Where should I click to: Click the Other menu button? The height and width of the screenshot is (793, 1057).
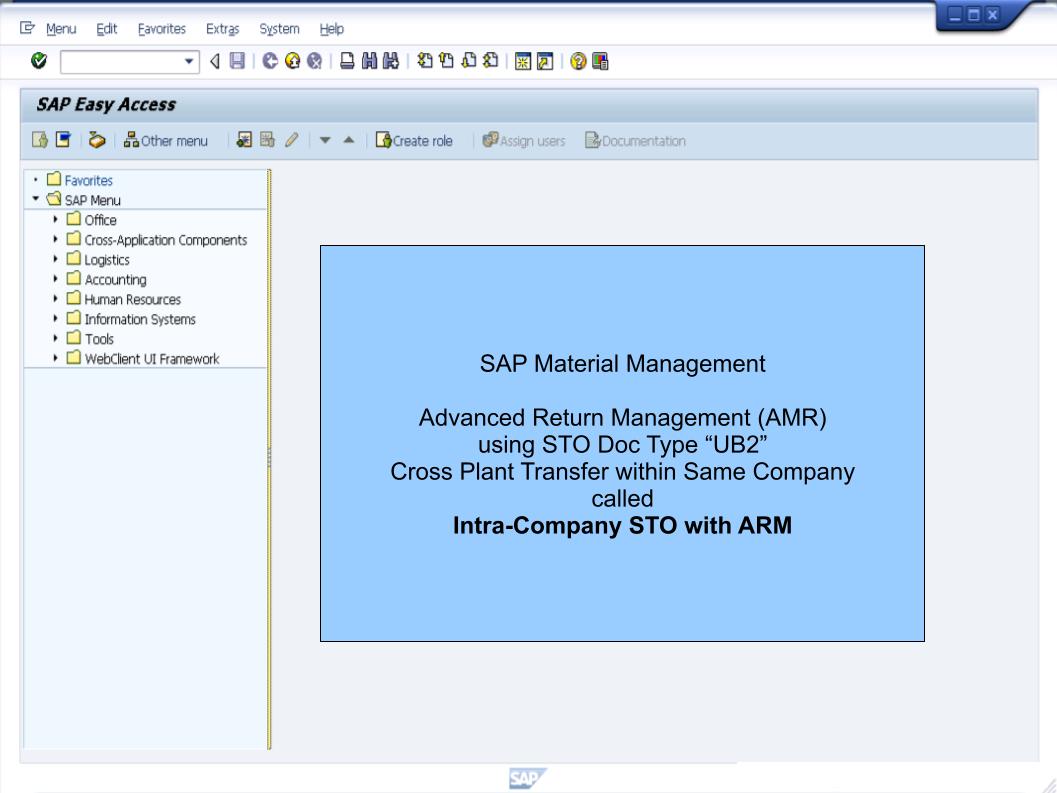coord(166,140)
